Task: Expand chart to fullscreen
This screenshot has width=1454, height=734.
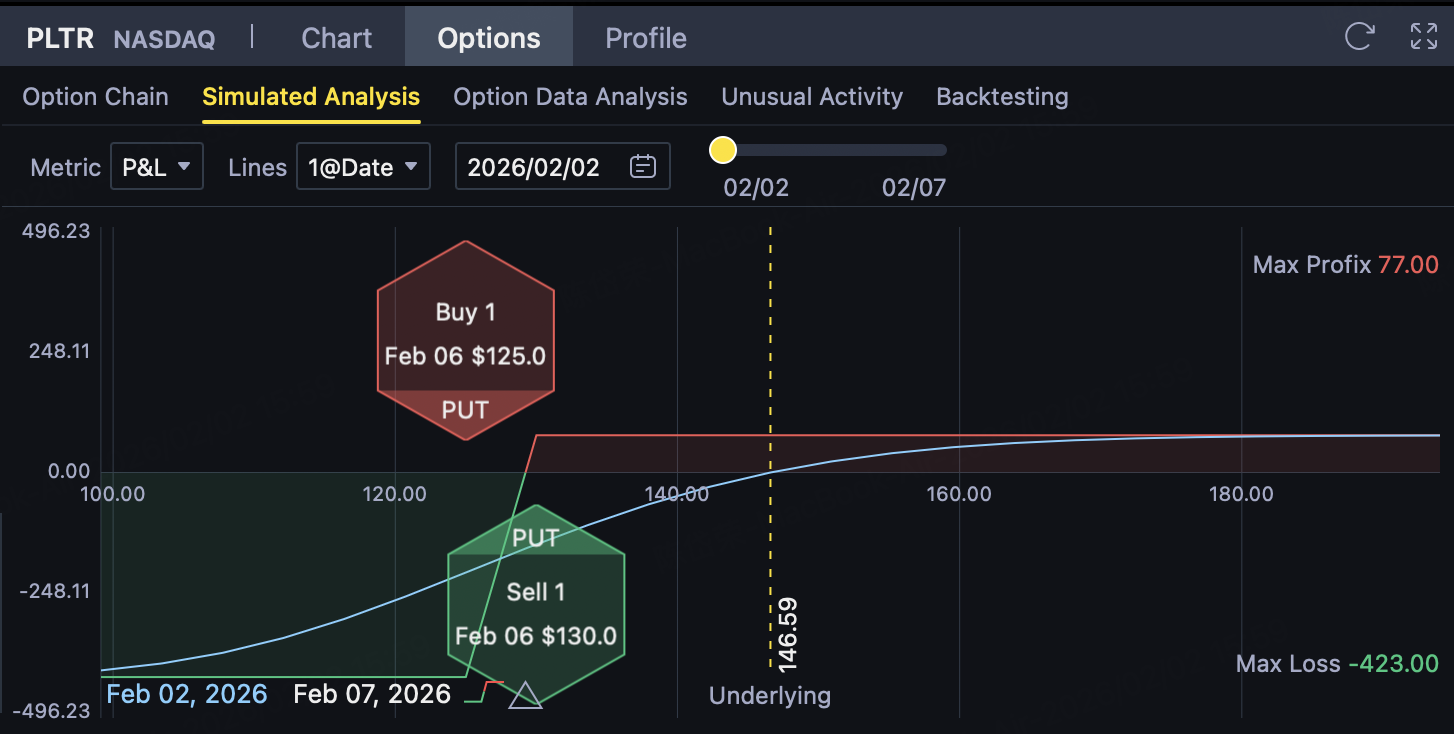Action: (x=1423, y=37)
